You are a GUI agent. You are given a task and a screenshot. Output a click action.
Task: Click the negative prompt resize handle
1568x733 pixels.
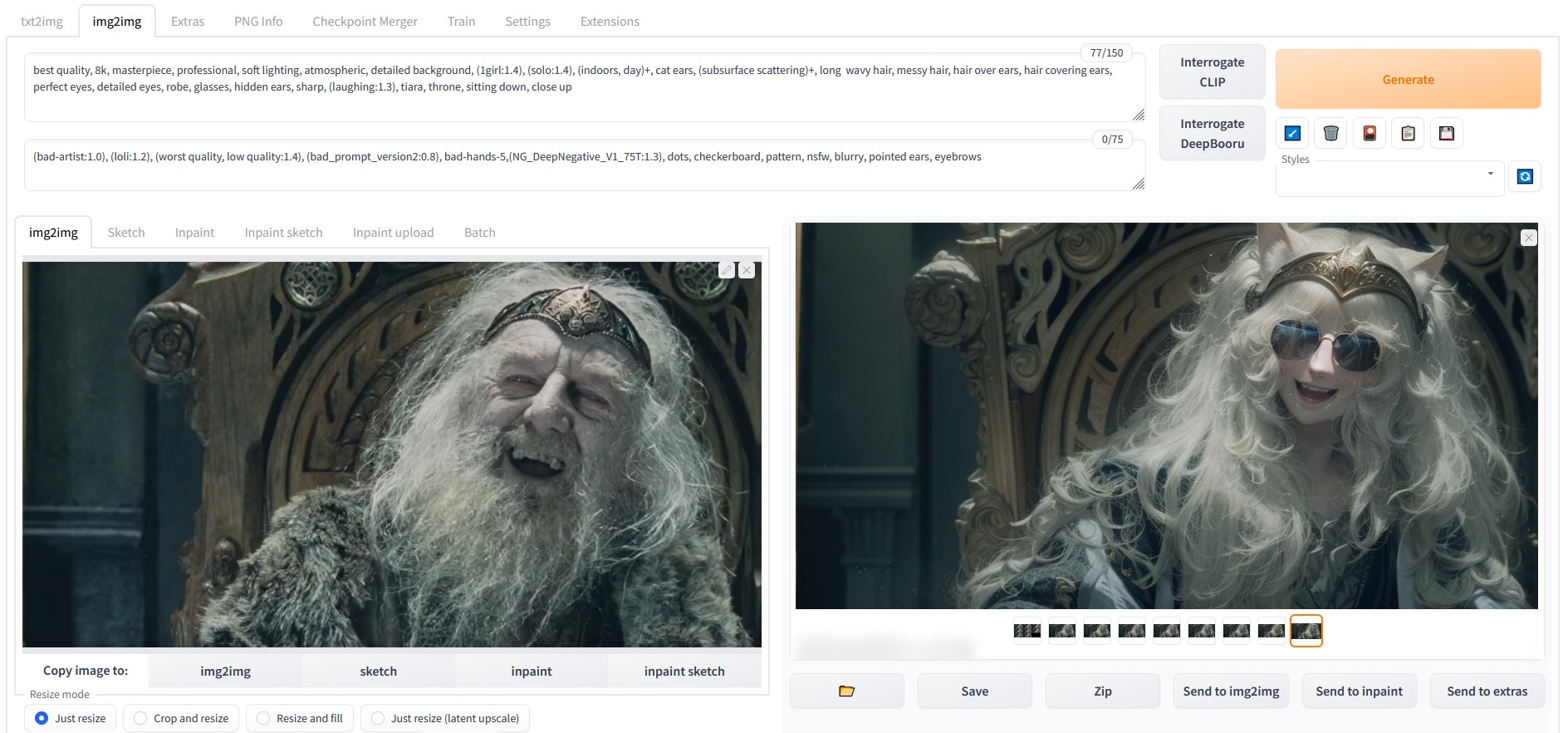click(1139, 184)
